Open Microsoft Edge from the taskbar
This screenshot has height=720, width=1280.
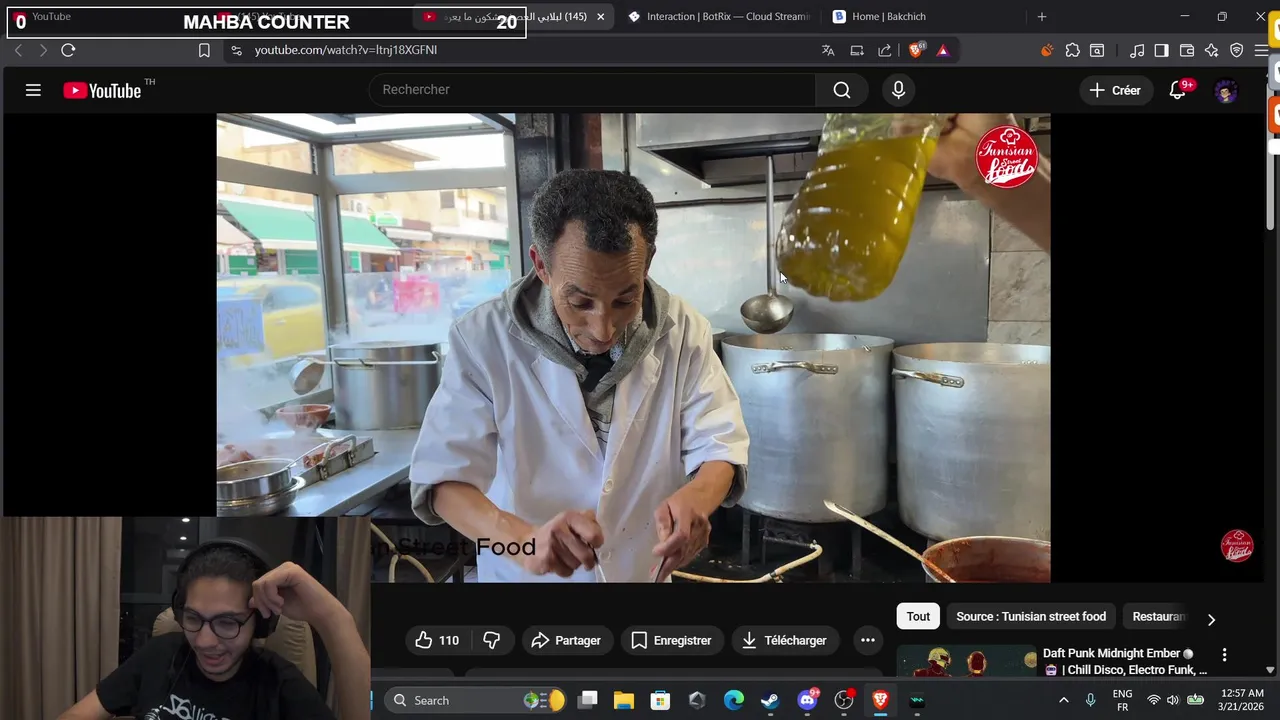[734, 700]
